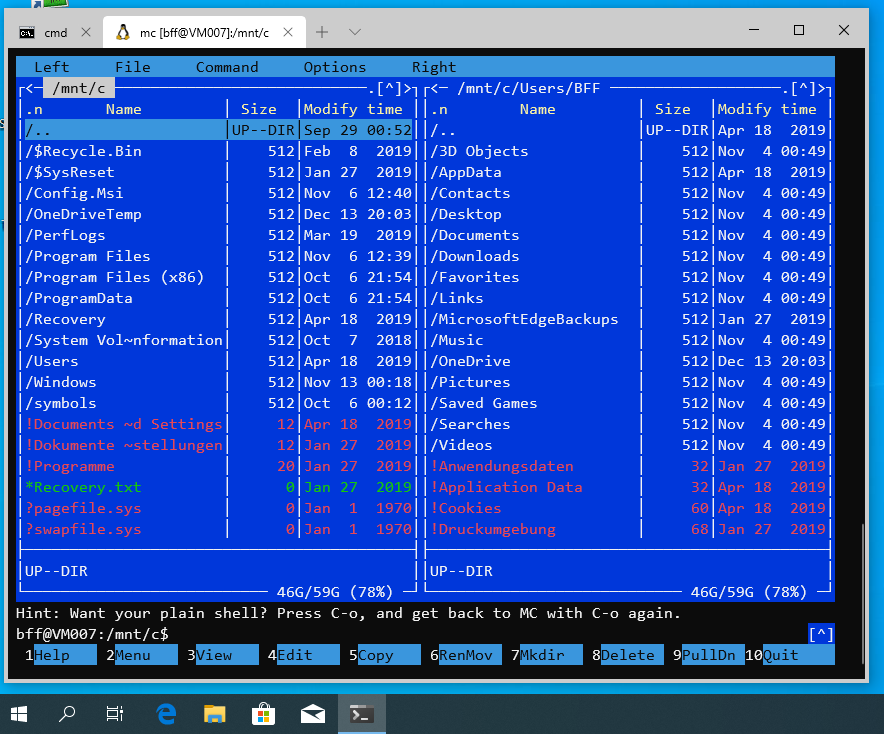The image size is (884, 734).
Task: Click the 8 Delete function key
Action: (x=627, y=655)
